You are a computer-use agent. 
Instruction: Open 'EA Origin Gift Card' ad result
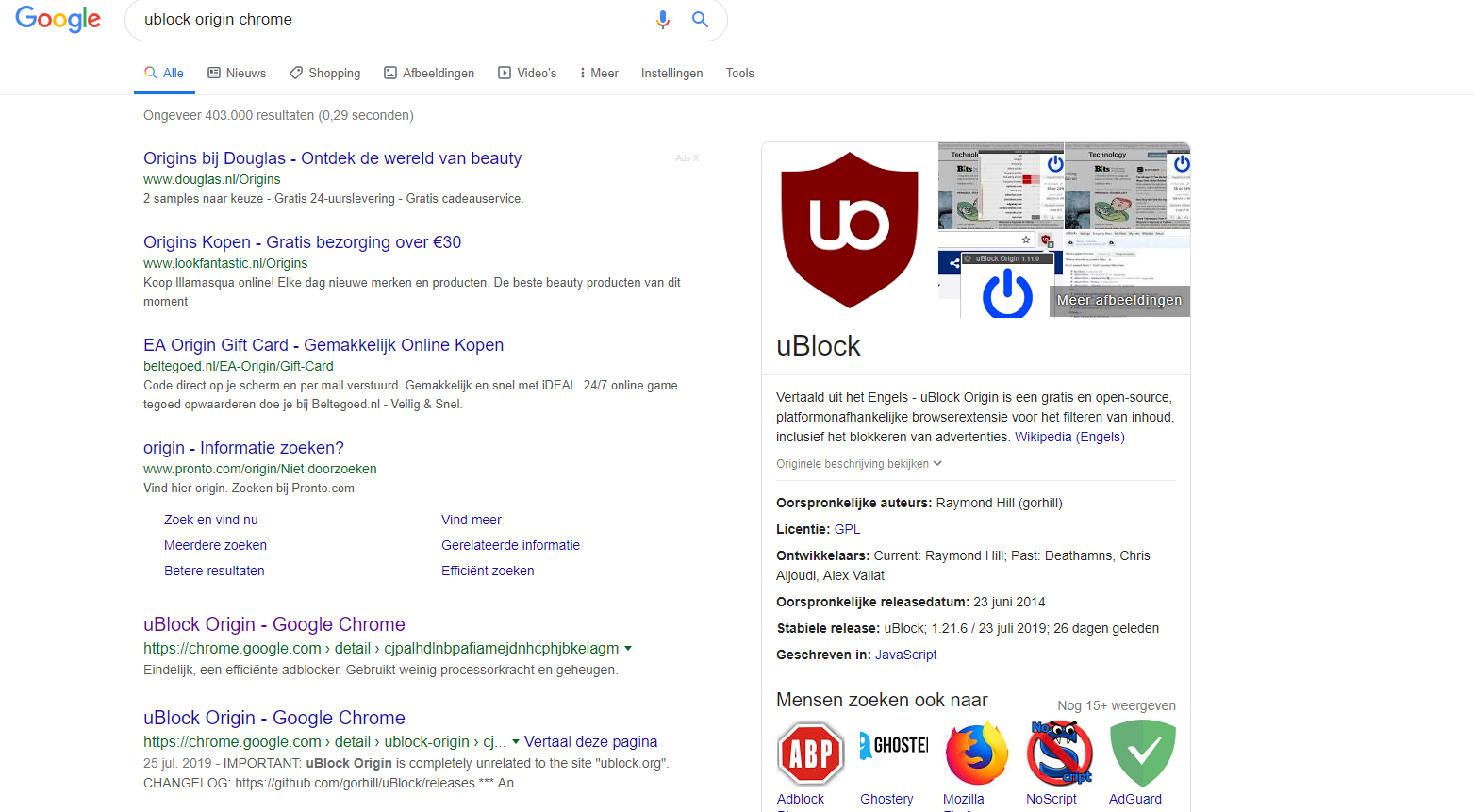[x=323, y=345]
